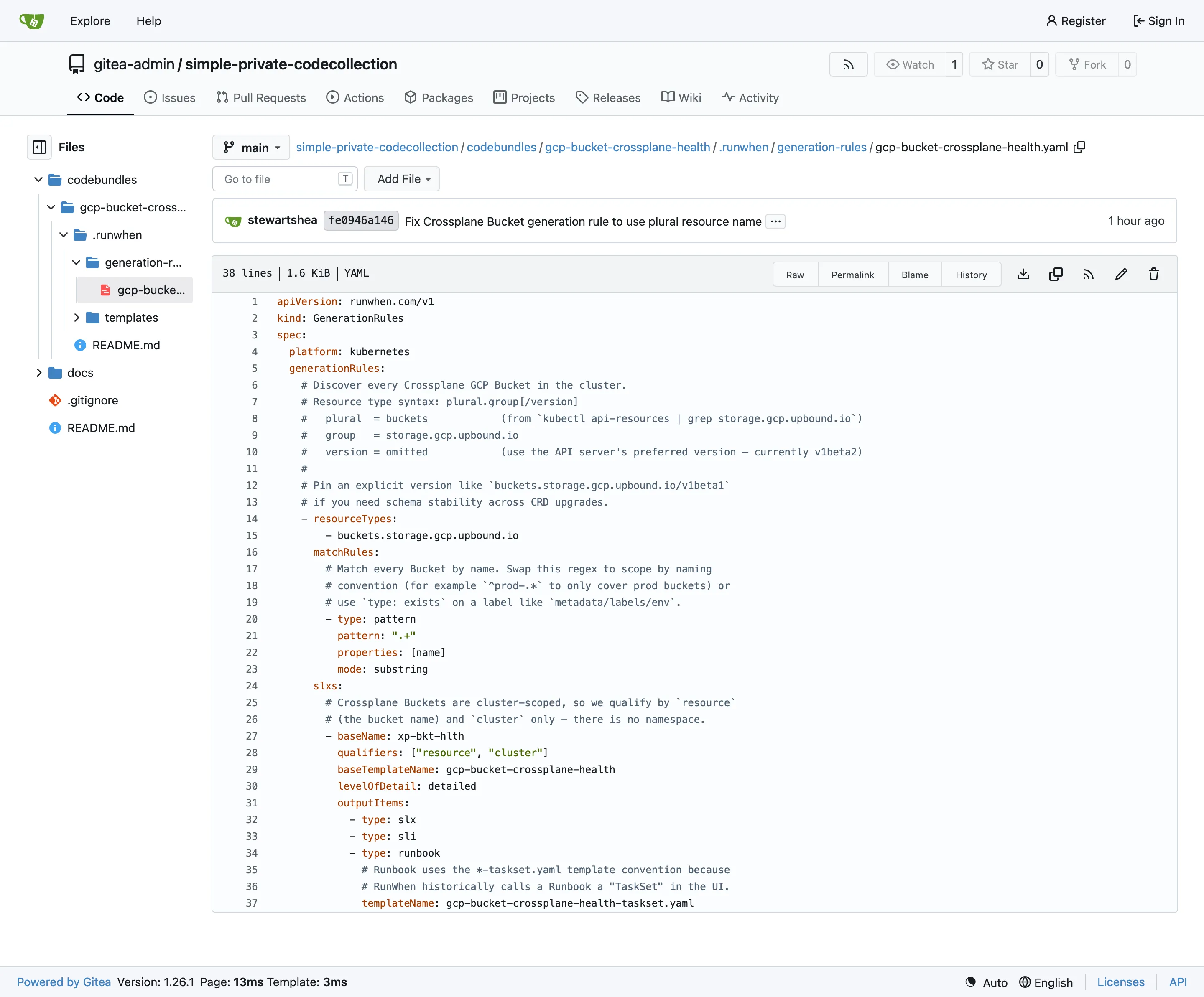Expand the templates folder
Screen dimensions: 1204x997
point(76,318)
